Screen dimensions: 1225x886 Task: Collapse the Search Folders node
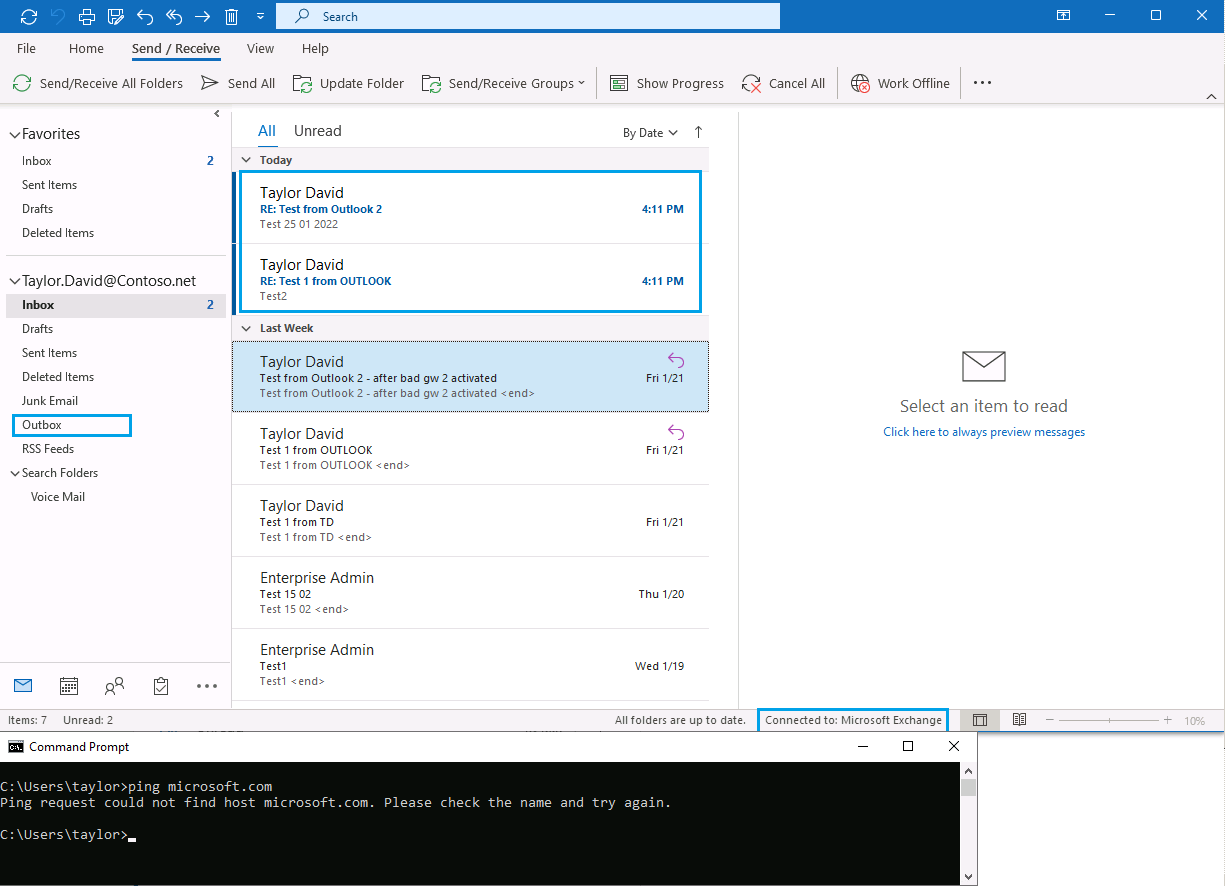(14, 473)
